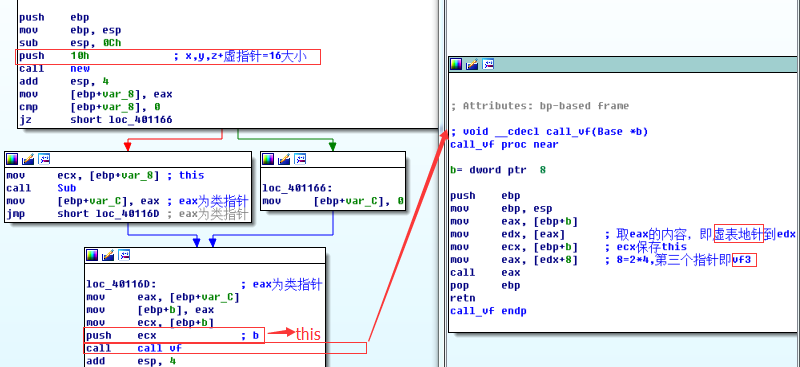Select 'b= dword ptr 8' variable line
This screenshot has height=367, width=800.
pyautogui.click(x=498, y=170)
